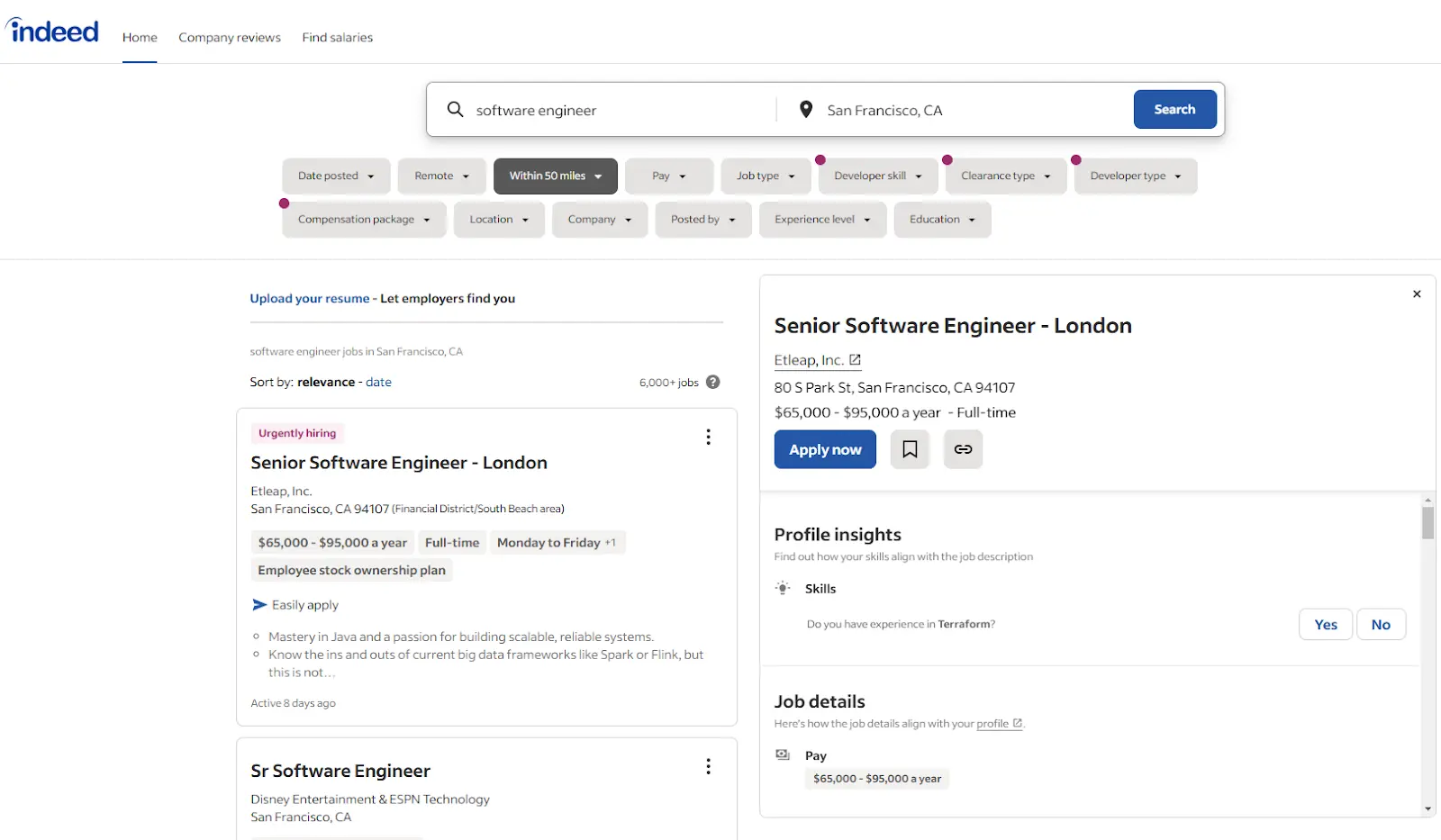Click the $65,000 - $95,000 a year card tag
Viewport: 1441px width, 840px height.
point(332,542)
